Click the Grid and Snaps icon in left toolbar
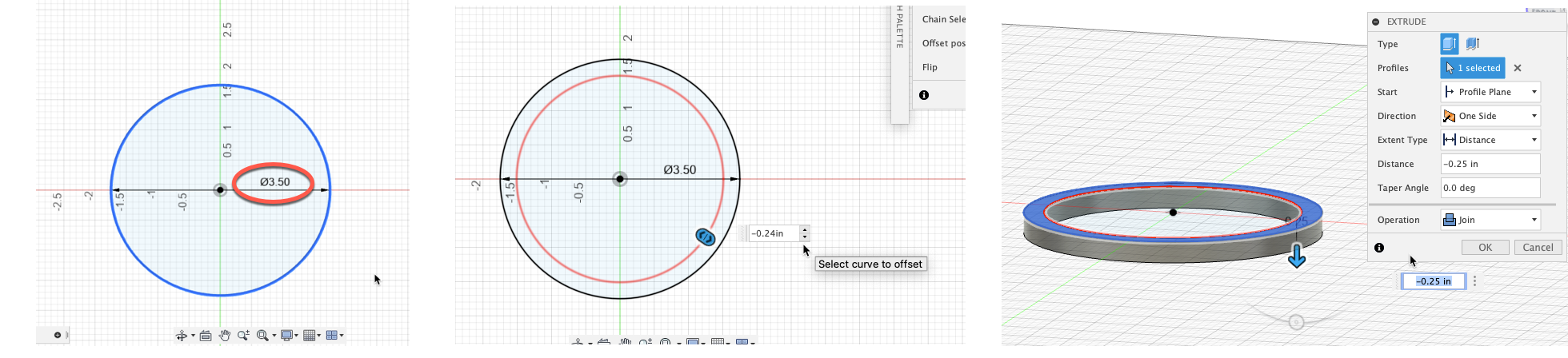The width and height of the screenshot is (1568, 358). [x=310, y=336]
